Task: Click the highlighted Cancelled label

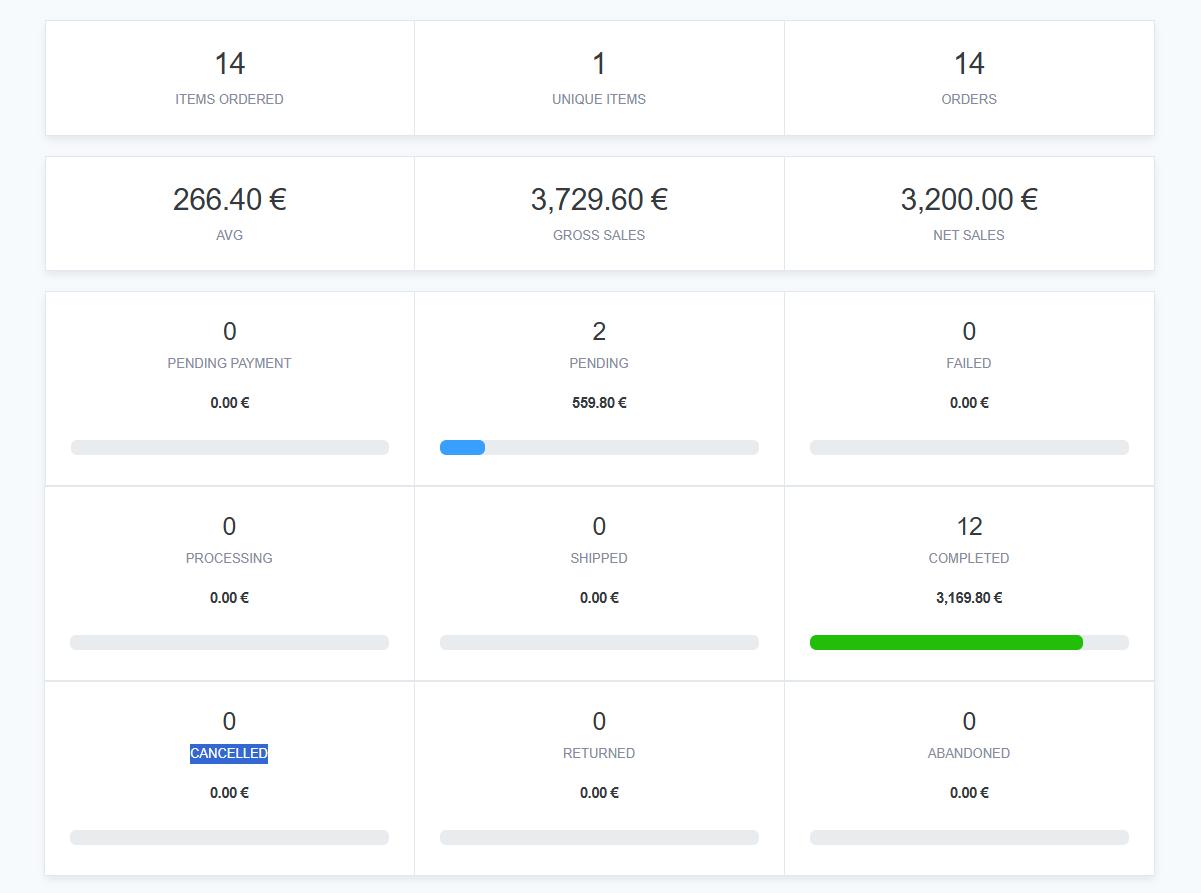Action: coord(229,753)
